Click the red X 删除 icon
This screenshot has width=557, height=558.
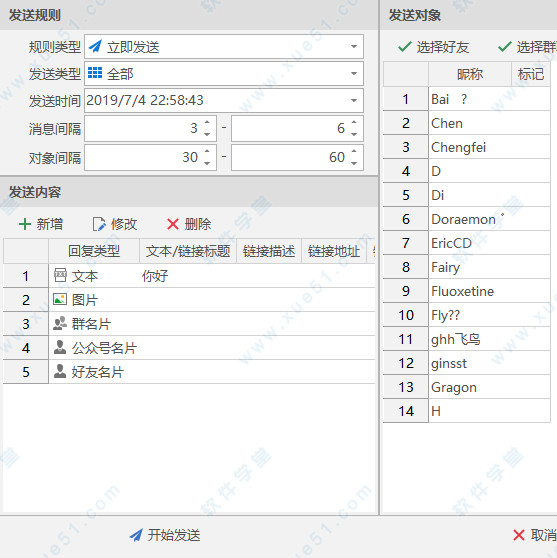pos(173,224)
